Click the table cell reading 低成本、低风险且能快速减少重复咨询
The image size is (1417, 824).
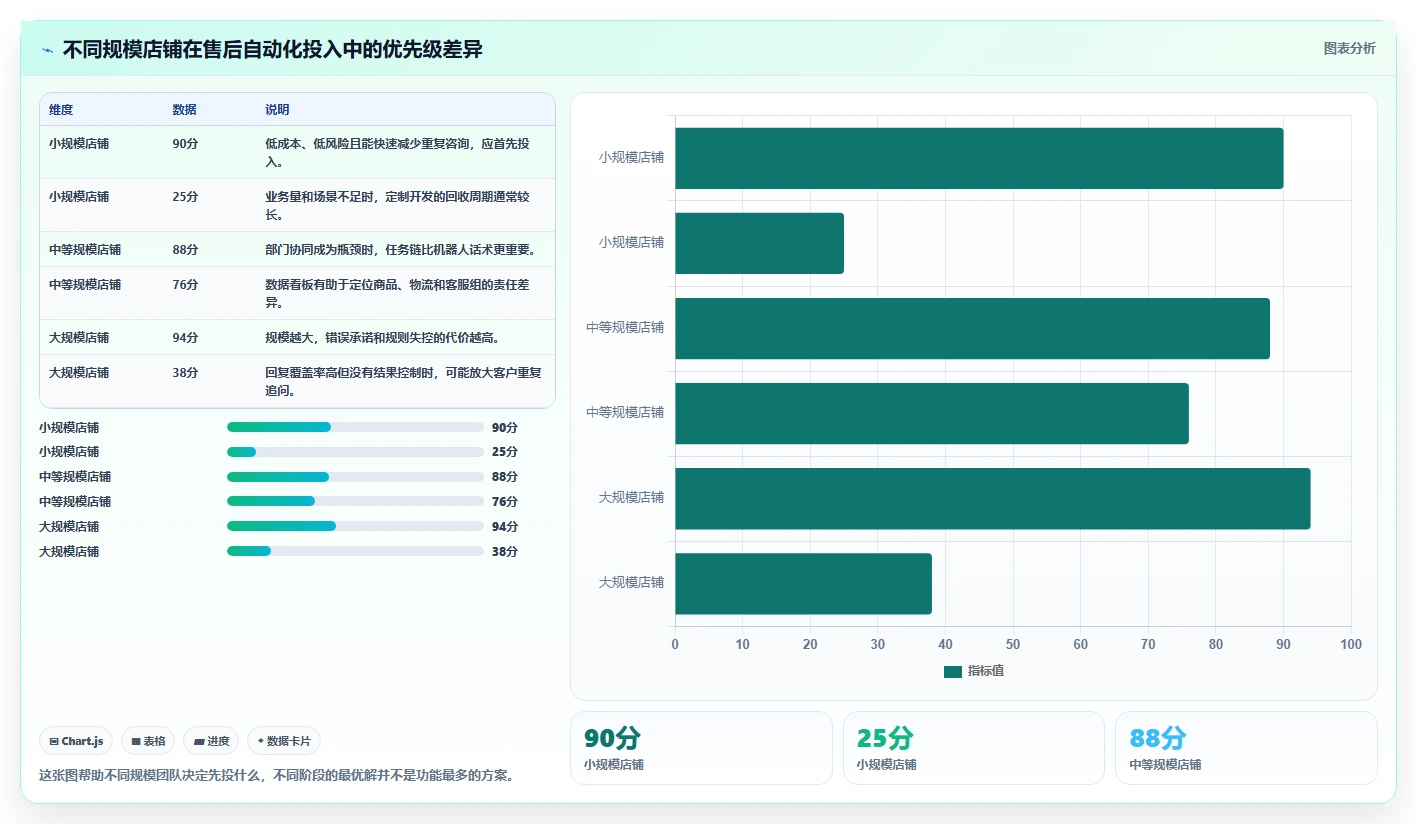[399, 152]
